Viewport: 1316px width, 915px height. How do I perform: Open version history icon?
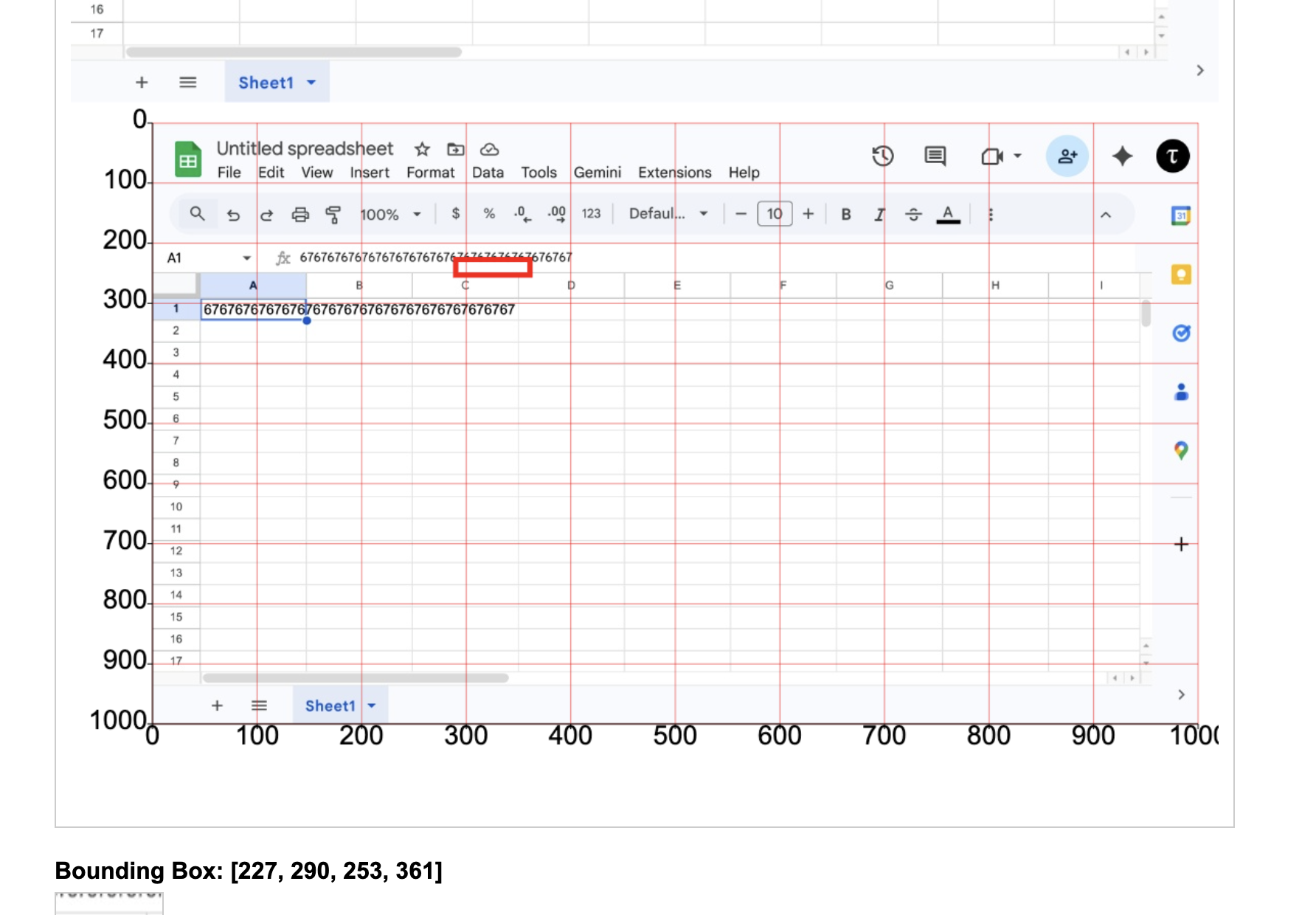pos(883,156)
